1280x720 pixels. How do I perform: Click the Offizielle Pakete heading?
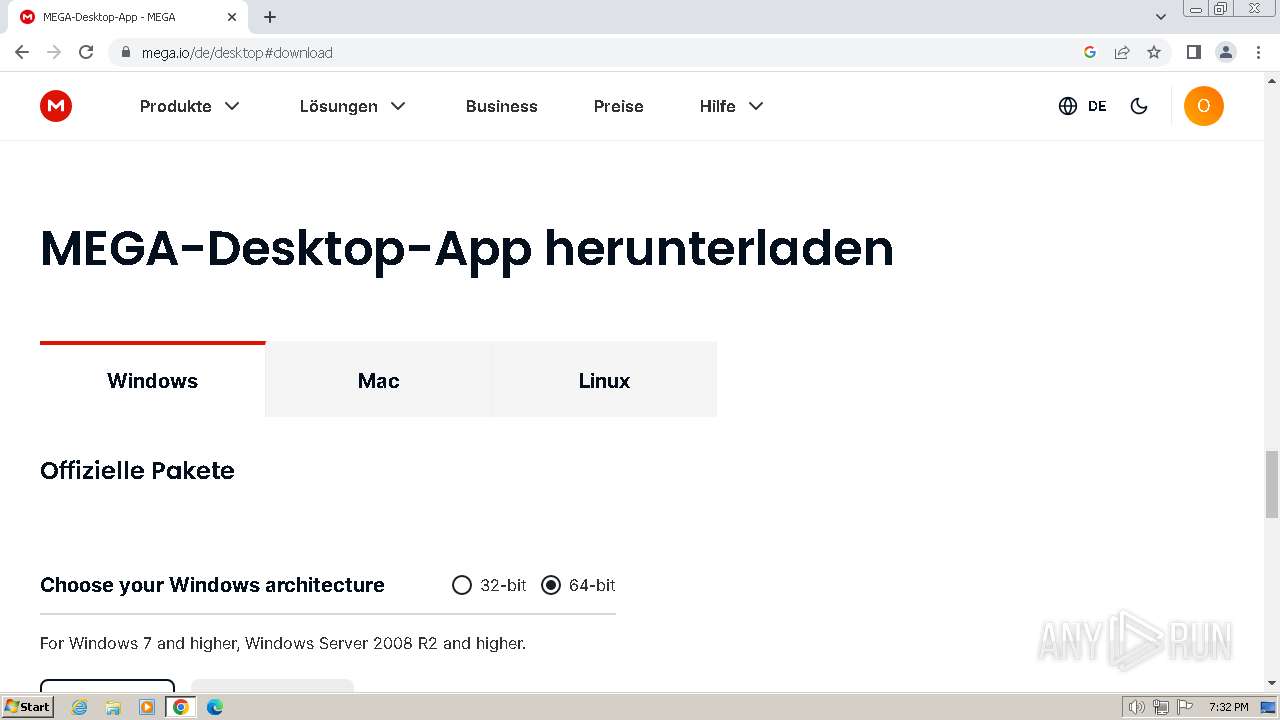[x=137, y=470]
